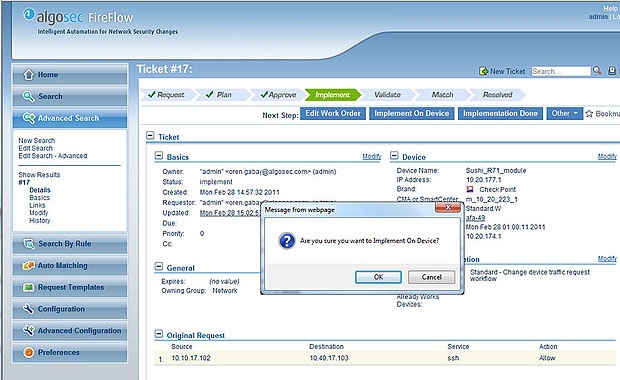Click the Home house icon in sidebar
Viewport: 620px width, 380px height.
pyautogui.click(x=28, y=74)
